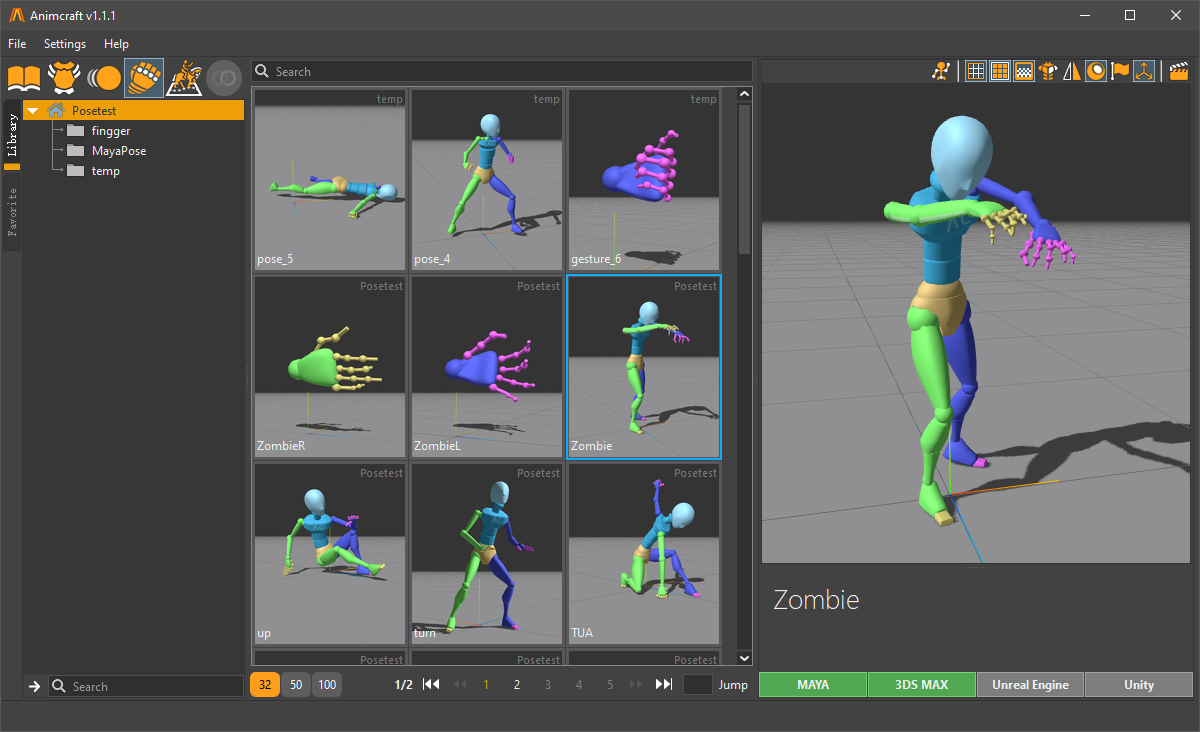Open the Settings menu

coord(65,44)
